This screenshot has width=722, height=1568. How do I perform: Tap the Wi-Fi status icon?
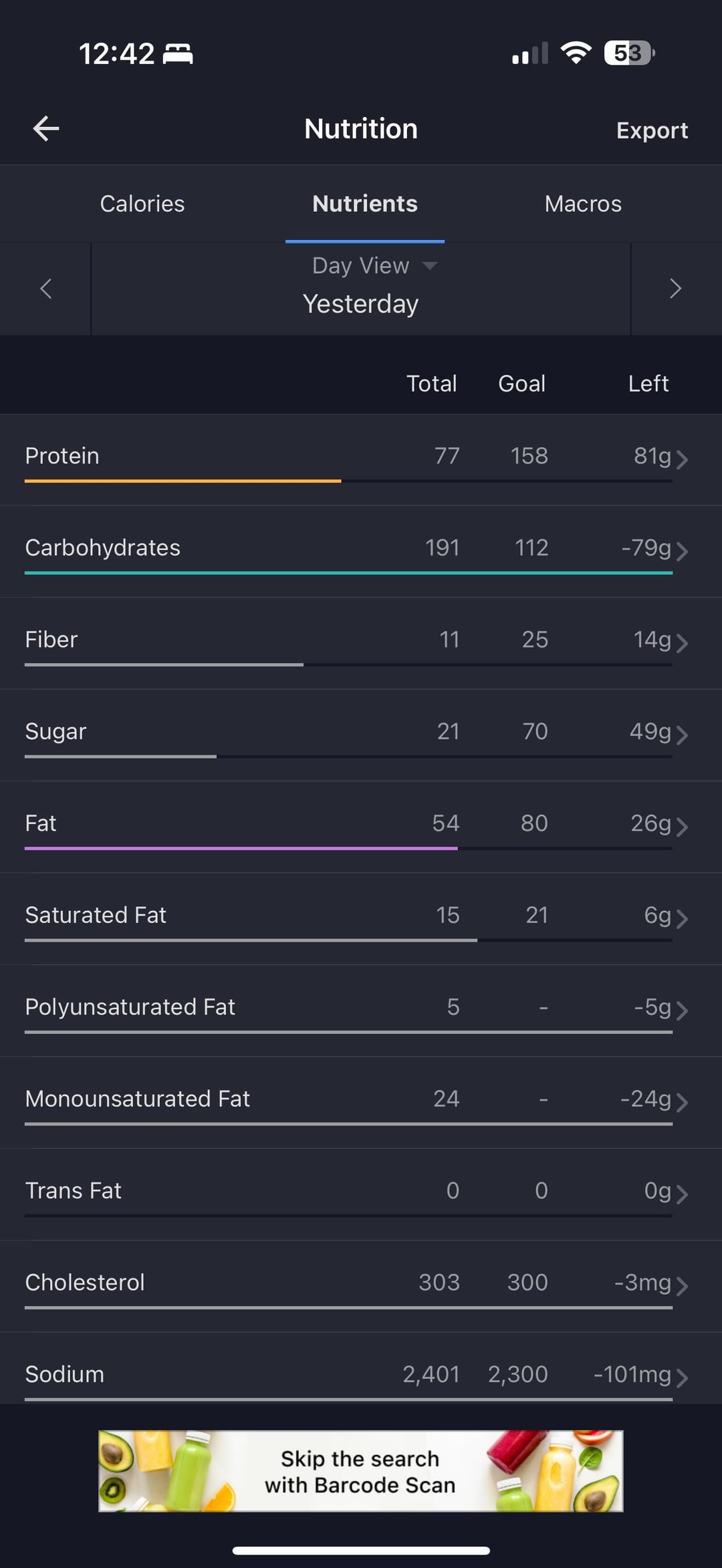[x=576, y=52]
